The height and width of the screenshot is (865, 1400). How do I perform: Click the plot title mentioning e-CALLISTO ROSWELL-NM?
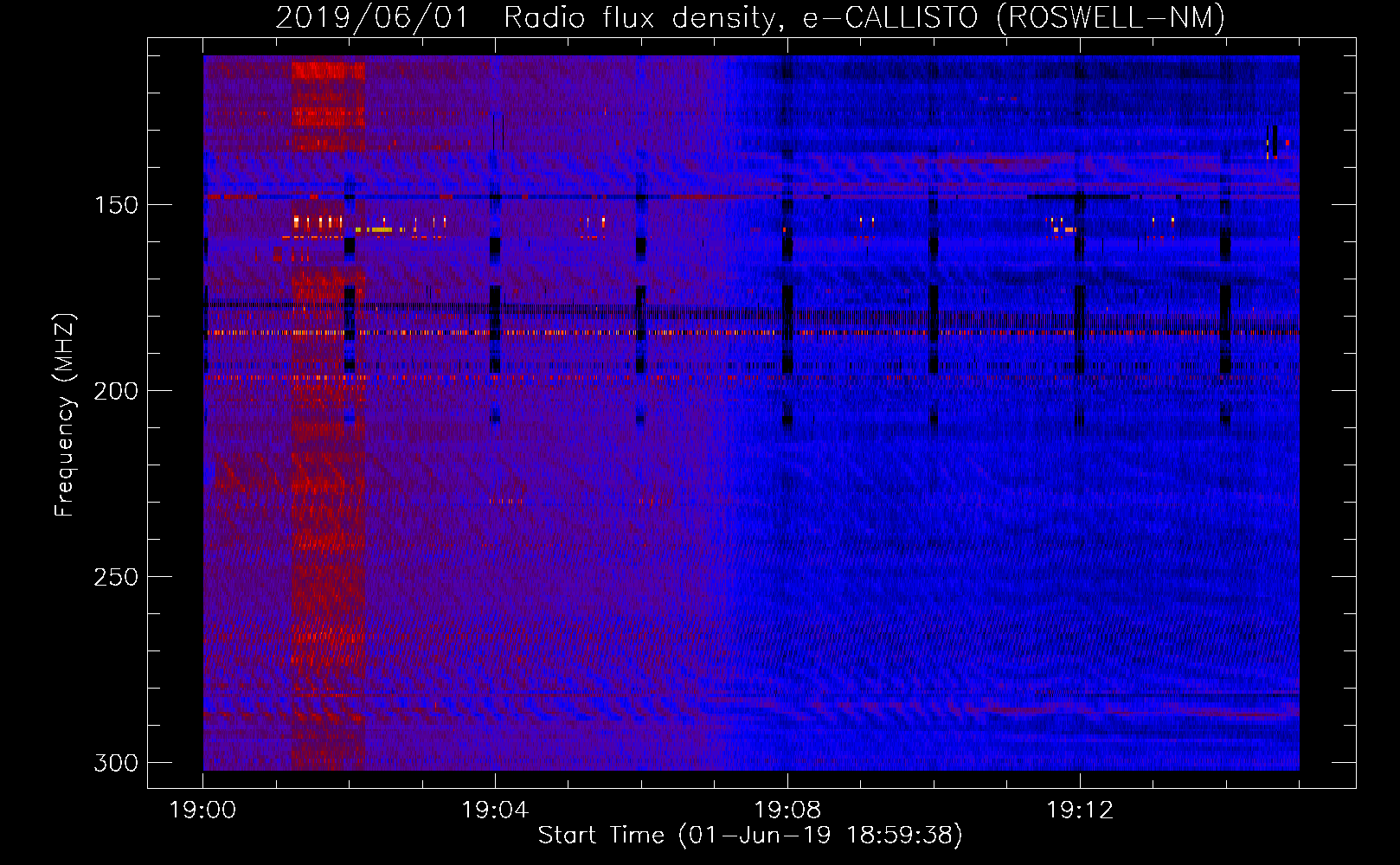750,17
